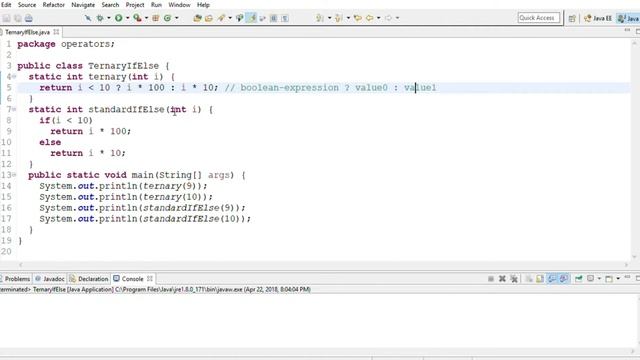Open the New Java Class dropdown arrow
640x360 pixels.
click(176, 18)
